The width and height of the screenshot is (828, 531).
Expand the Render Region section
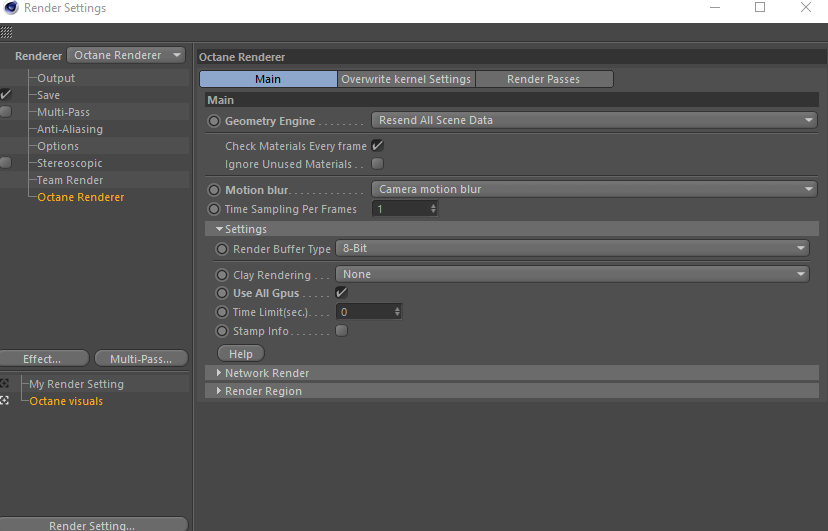tap(219, 391)
